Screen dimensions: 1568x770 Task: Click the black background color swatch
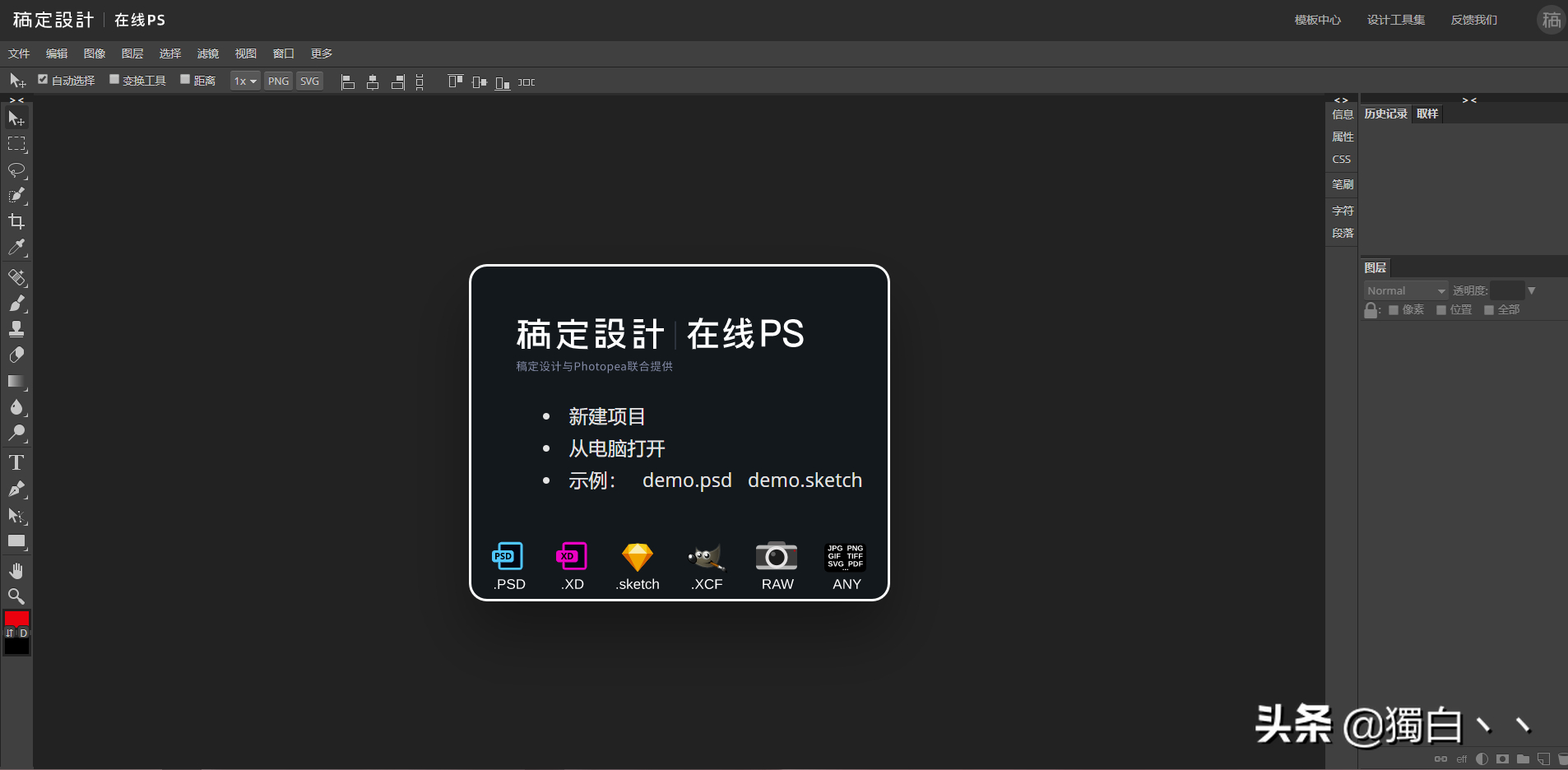(x=16, y=647)
